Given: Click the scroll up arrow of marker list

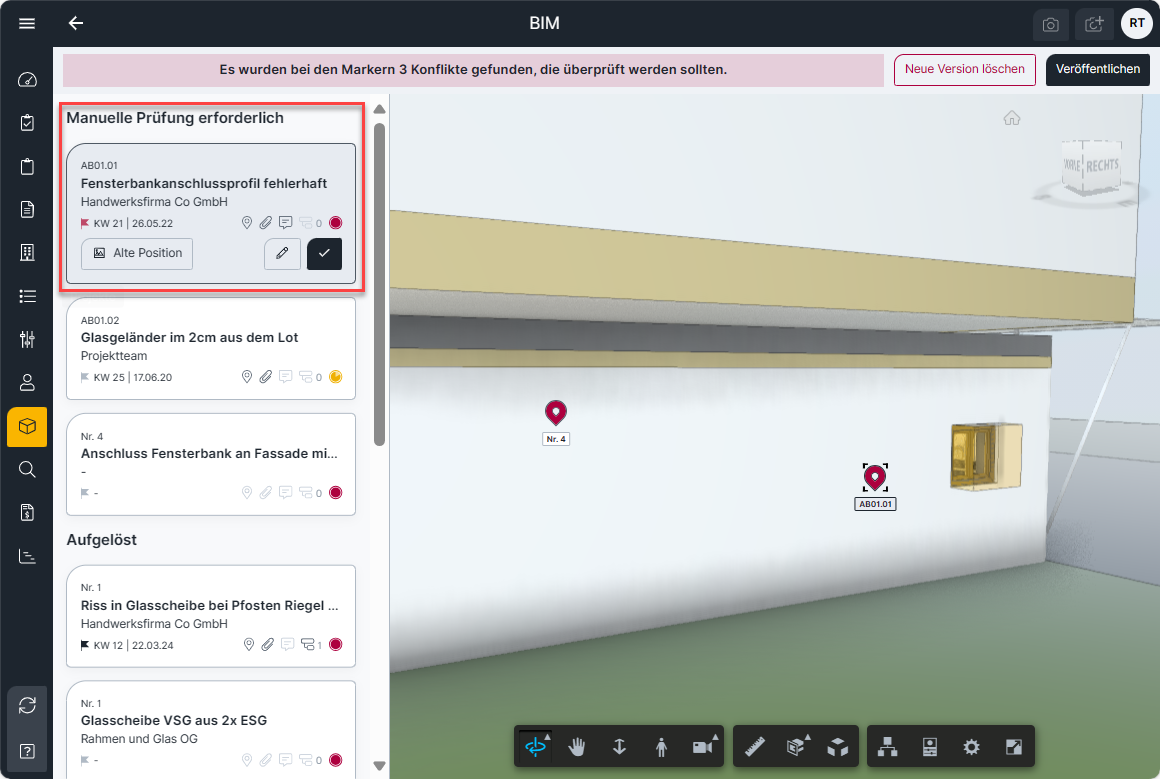Looking at the screenshot, I should pos(380,109).
